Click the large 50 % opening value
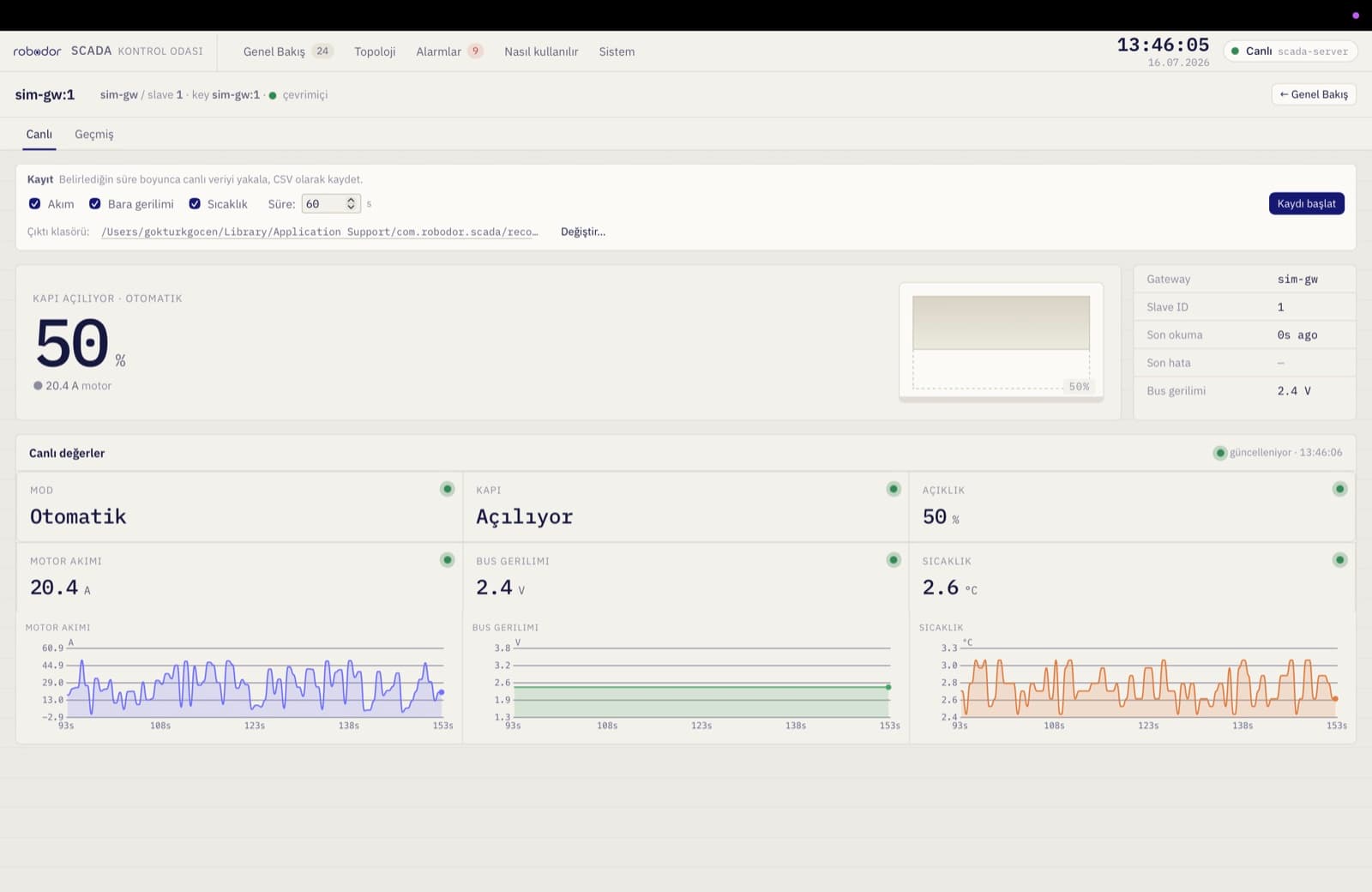This screenshot has height=892, width=1372. (81, 344)
